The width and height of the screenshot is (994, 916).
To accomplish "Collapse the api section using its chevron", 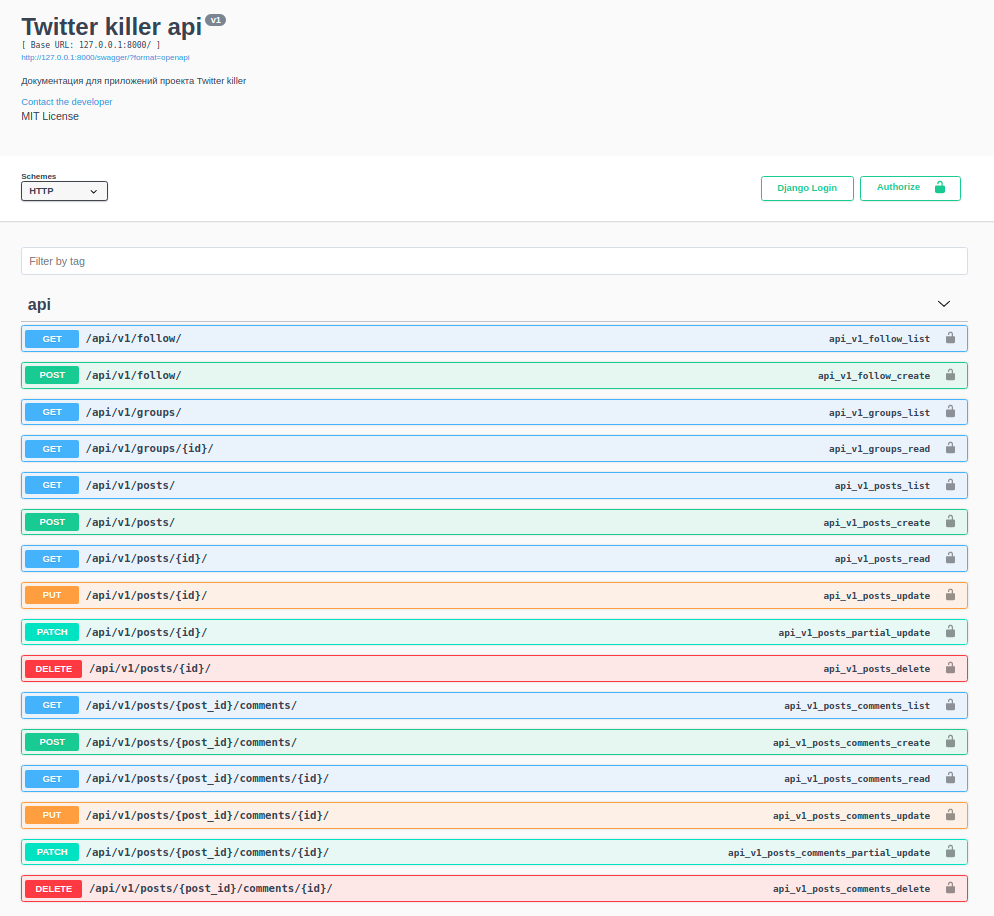I will pos(943,303).
